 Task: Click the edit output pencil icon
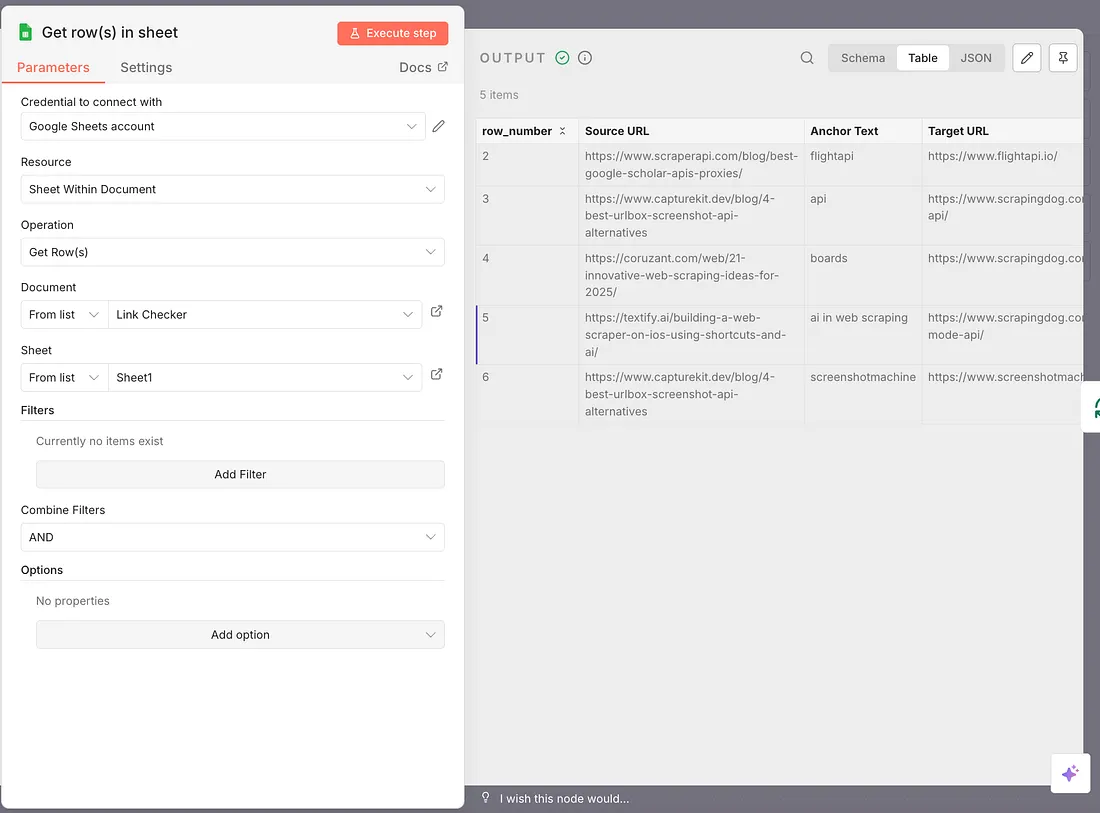tap(1027, 58)
